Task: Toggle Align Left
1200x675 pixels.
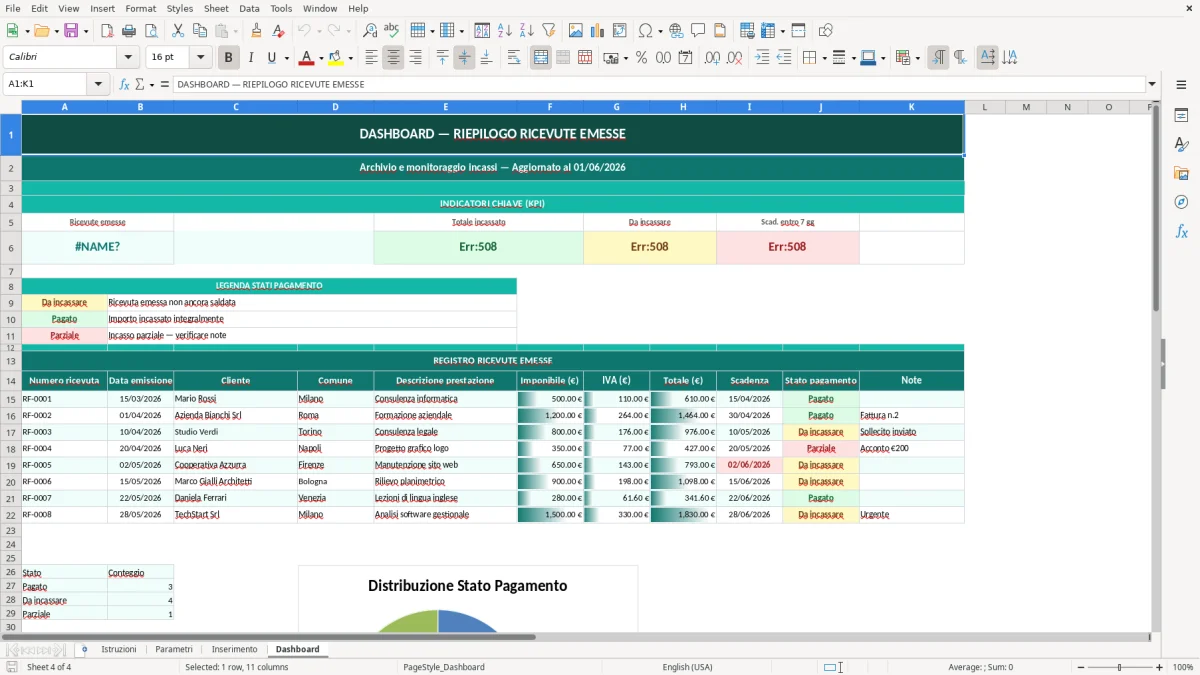Action: click(x=372, y=58)
